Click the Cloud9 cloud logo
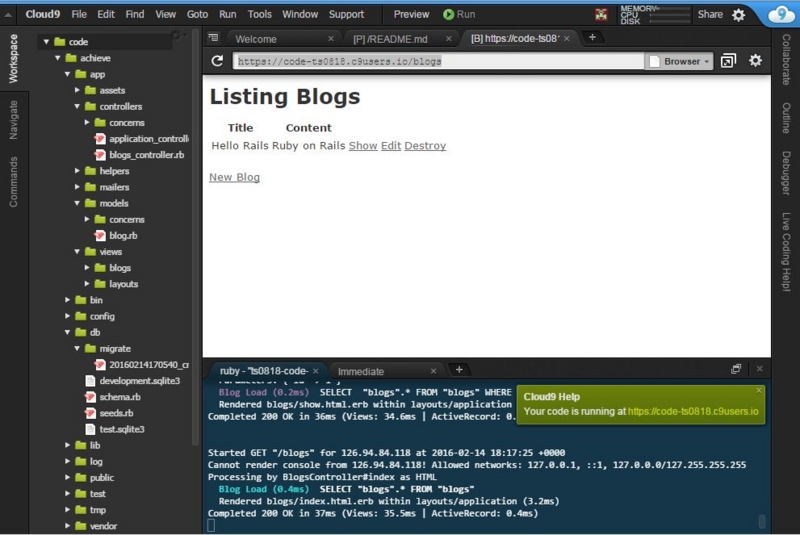This screenshot has height=535, width=800. tap(781, 14)
